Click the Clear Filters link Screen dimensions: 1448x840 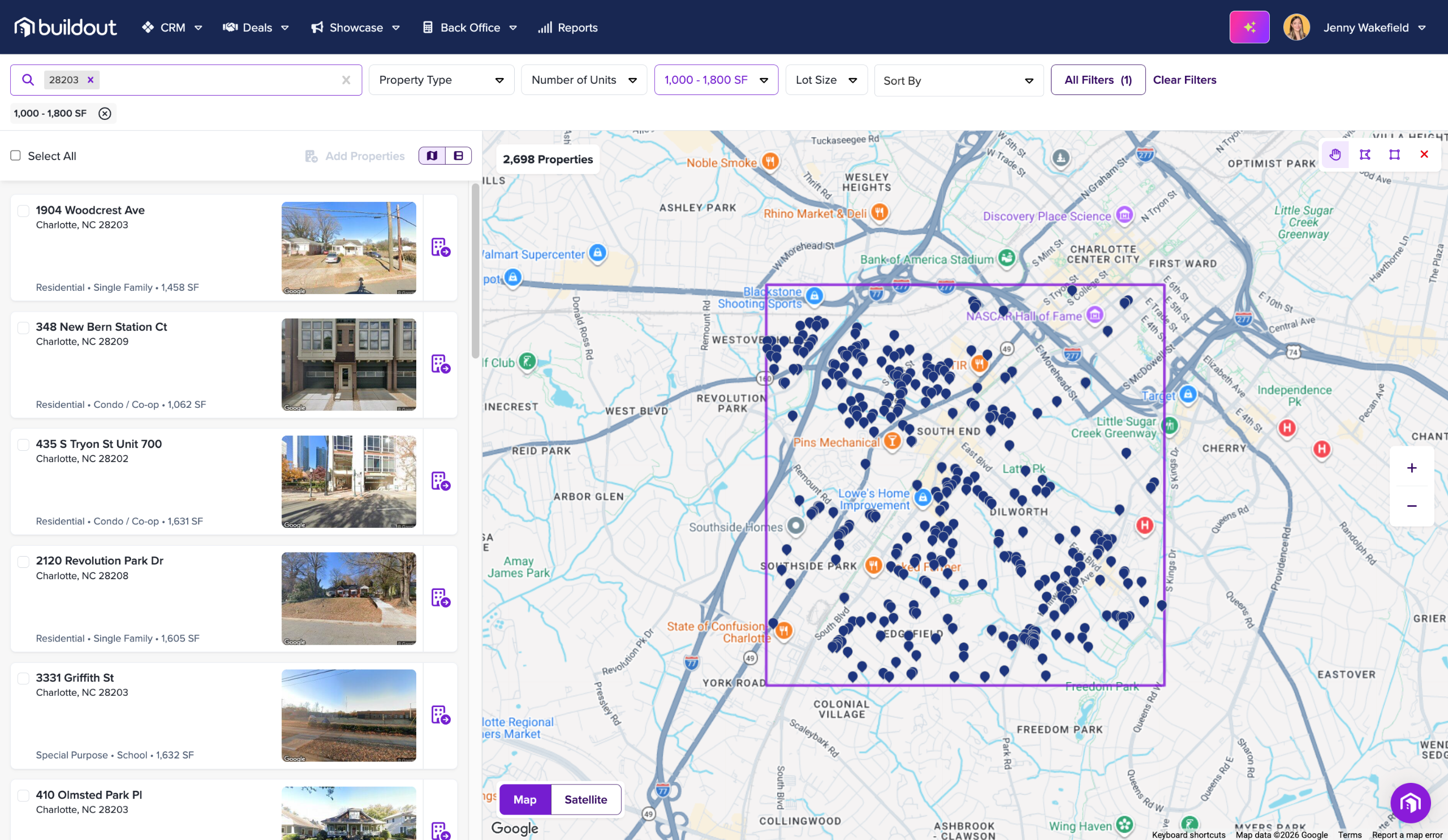tap(1184, 80)
